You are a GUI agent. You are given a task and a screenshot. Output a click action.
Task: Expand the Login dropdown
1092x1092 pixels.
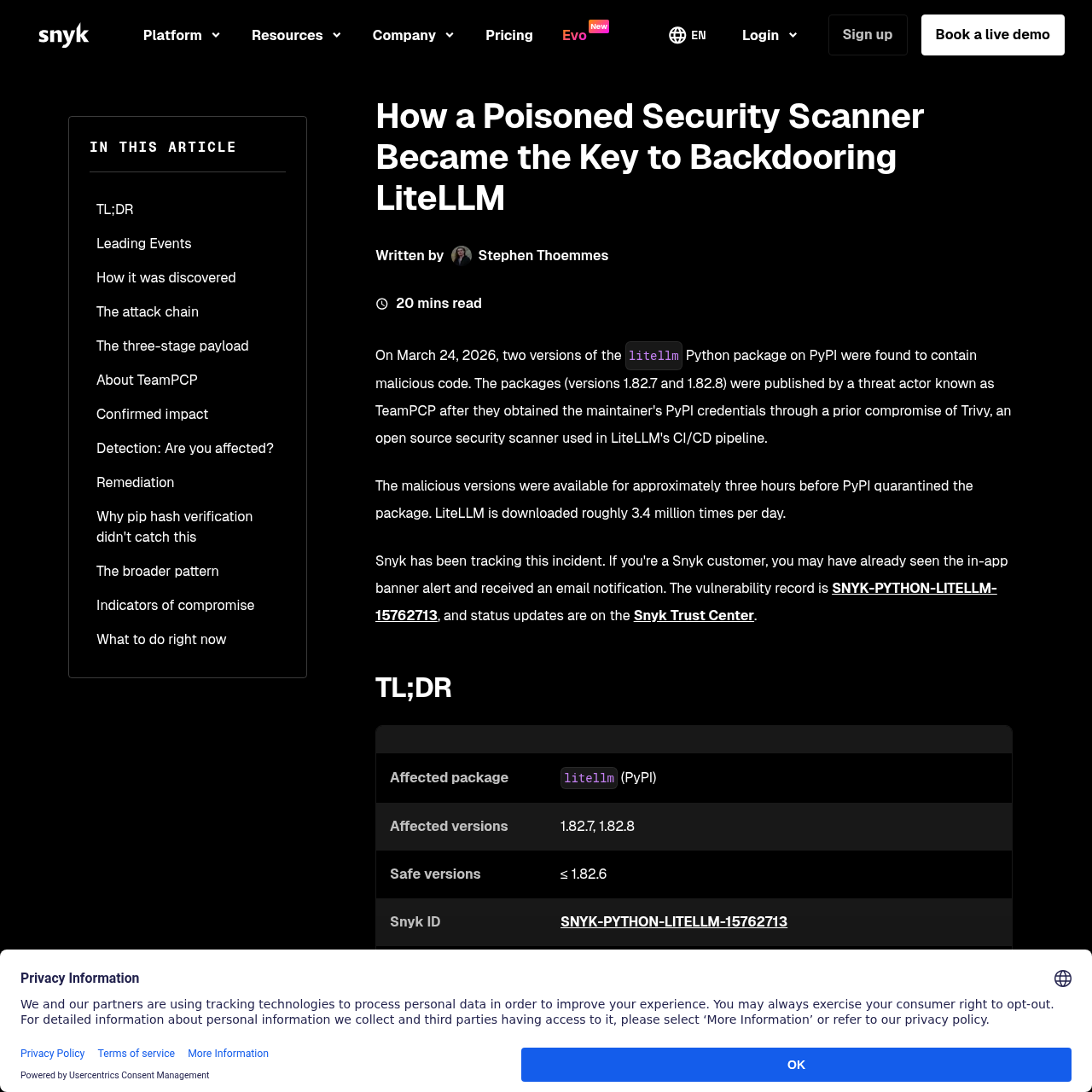(x=769, y=35)
